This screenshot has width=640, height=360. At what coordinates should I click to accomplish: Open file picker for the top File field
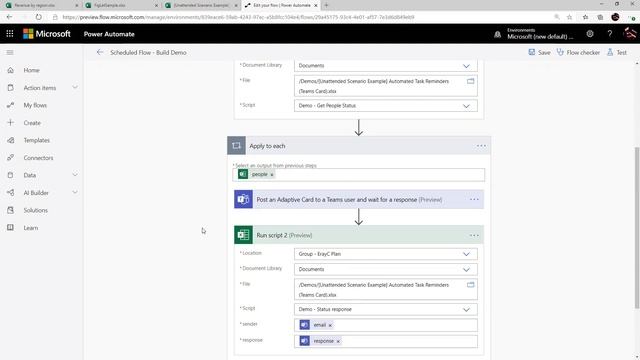471,81
